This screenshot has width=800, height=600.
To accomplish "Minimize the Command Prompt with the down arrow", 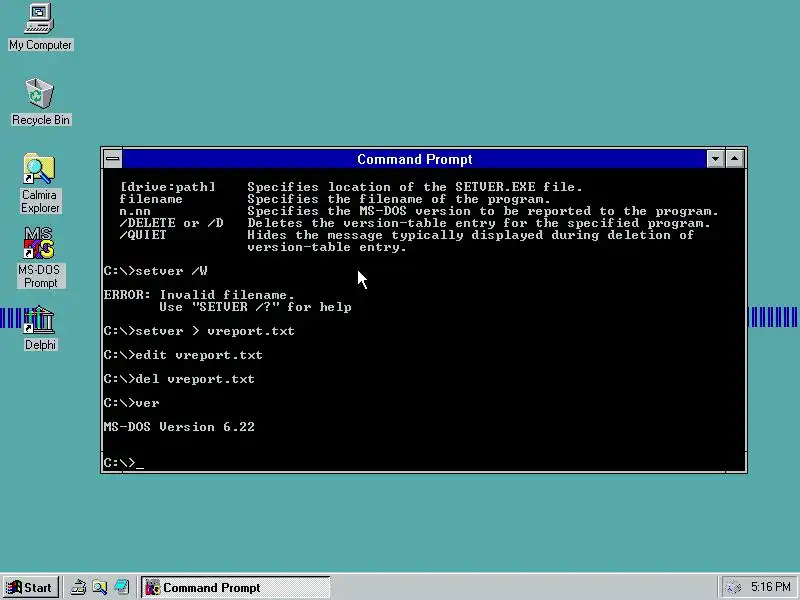I will [x=715, y=159].
